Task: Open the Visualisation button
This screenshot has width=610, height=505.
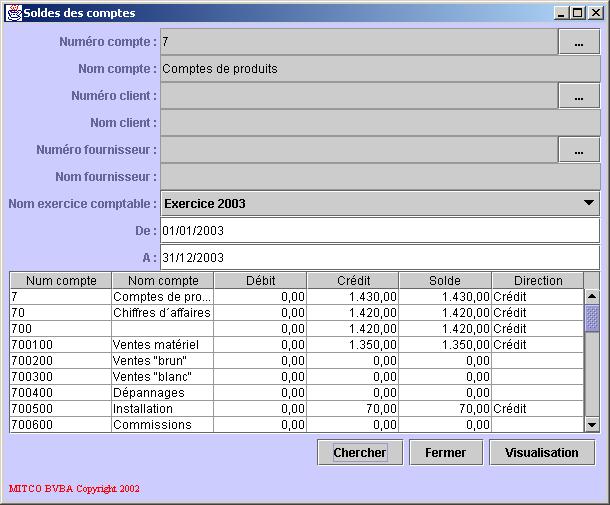Action: pos(542,452)
